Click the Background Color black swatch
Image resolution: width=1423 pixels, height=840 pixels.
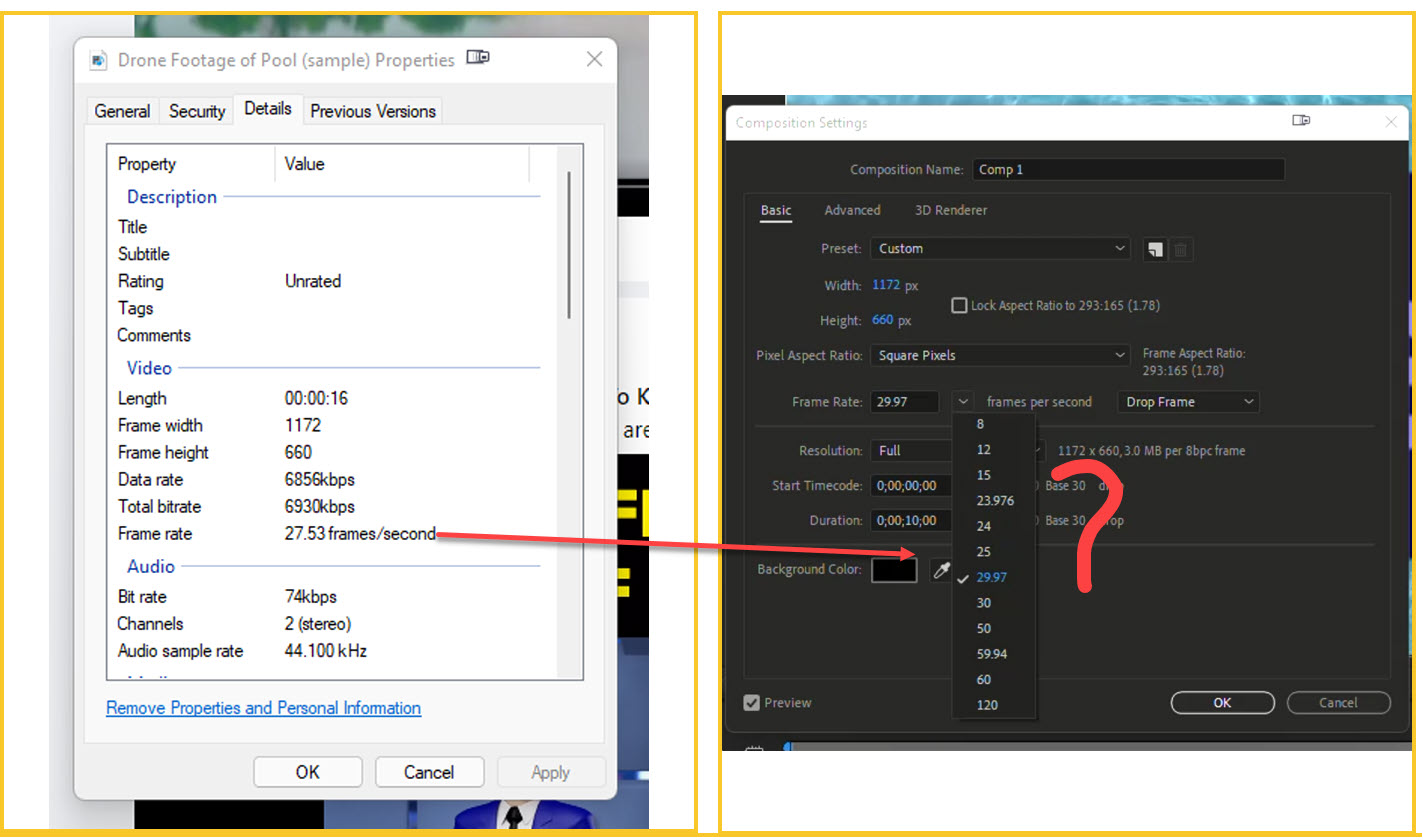(x=894, y=569)
